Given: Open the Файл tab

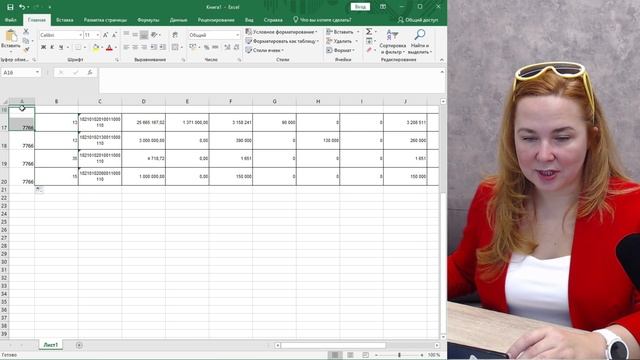Looking at the screenshot, I should 11,20.
